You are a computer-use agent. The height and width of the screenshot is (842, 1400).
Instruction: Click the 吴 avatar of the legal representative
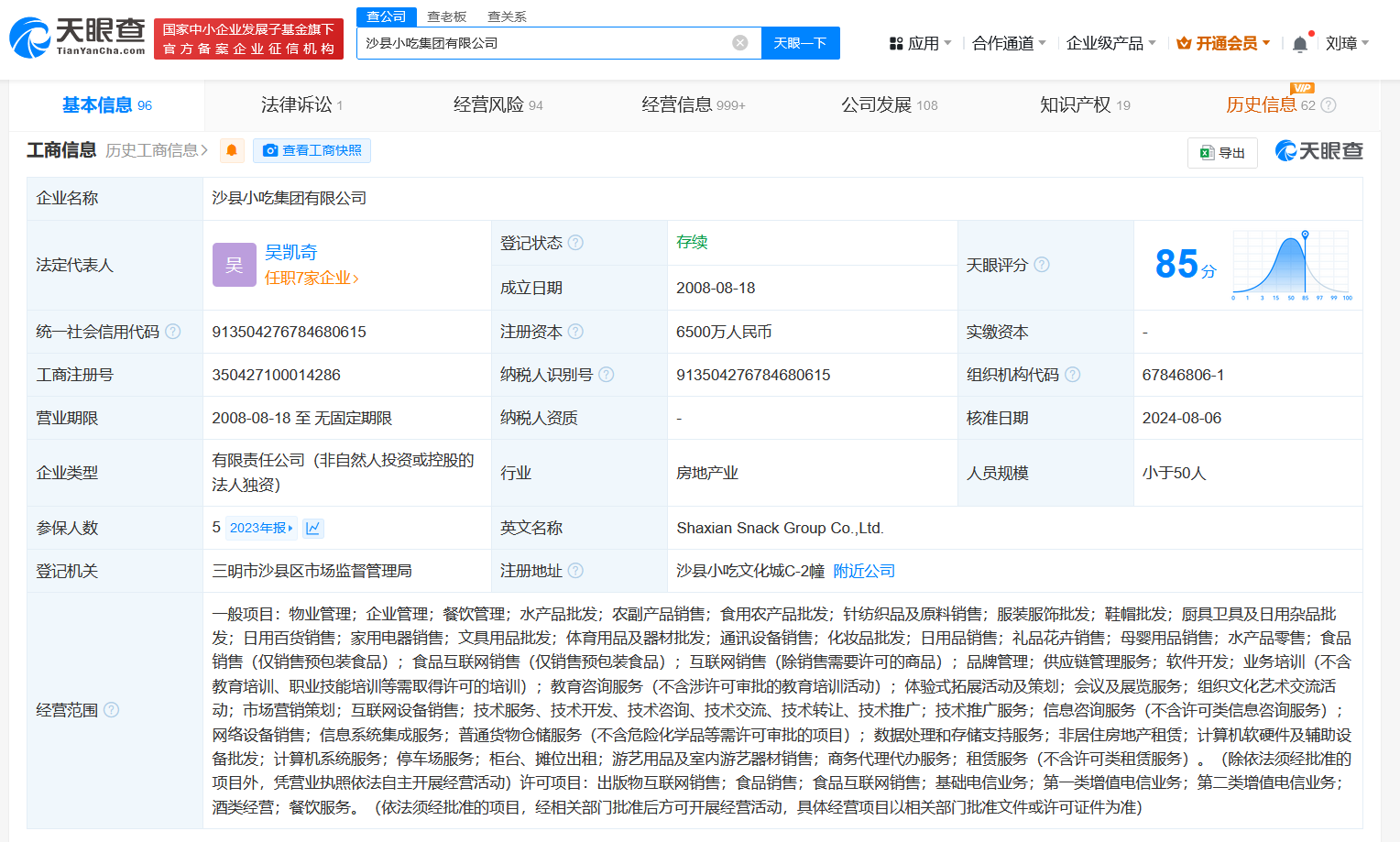click(x=235, y=265)
